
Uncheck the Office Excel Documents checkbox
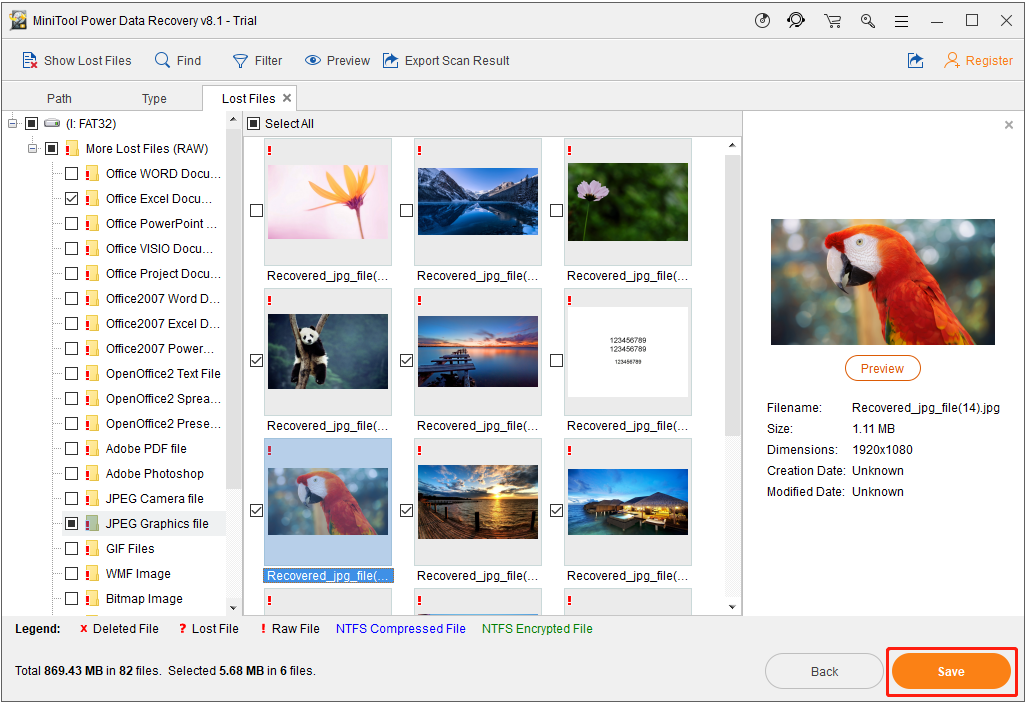click(71, 199)
